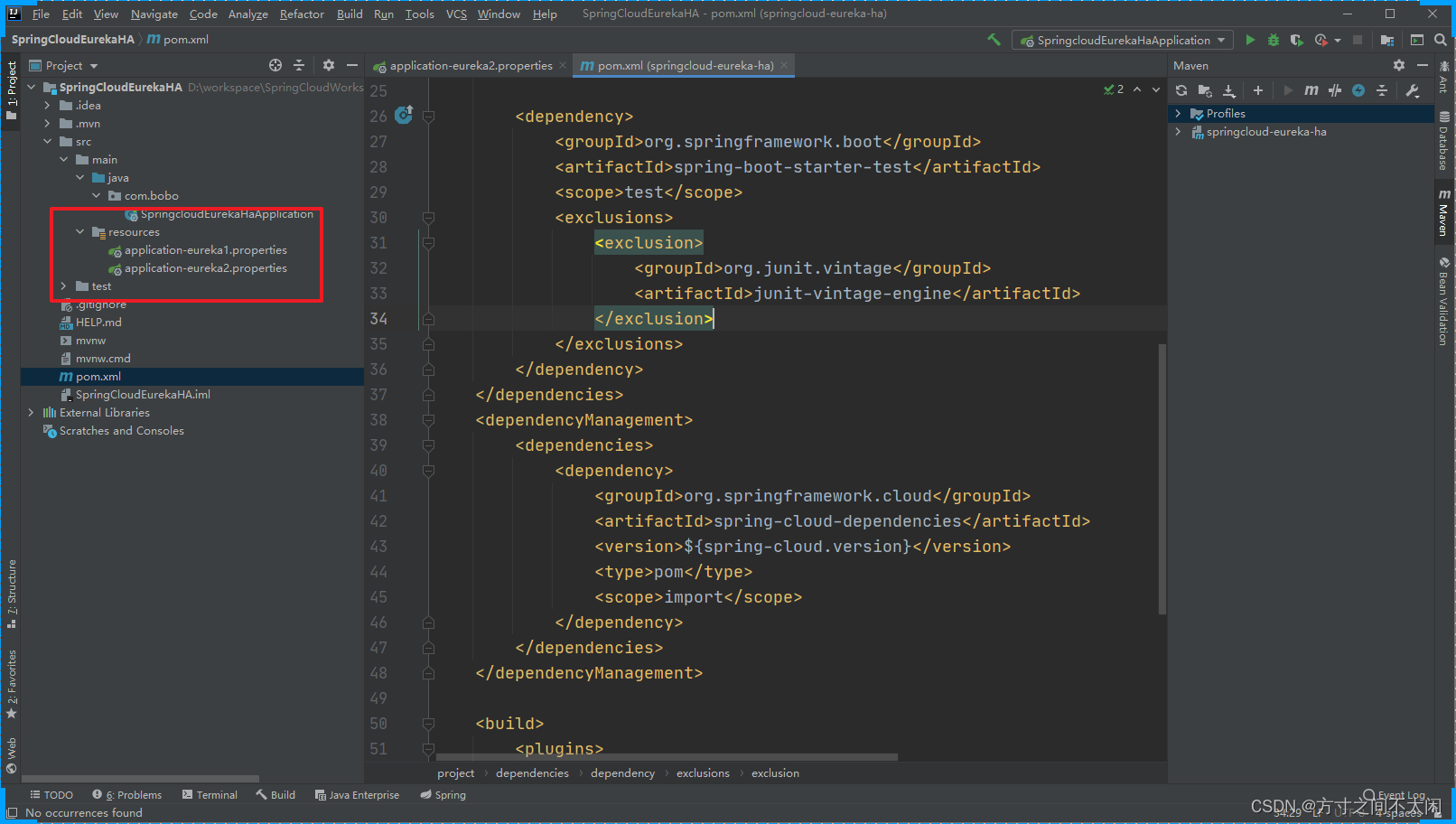Image resolution: width=1456 pixels, height=824 pixels.
Task: Expand springcloud-eureka-ha Maven node
Action: coord(1178,132)
